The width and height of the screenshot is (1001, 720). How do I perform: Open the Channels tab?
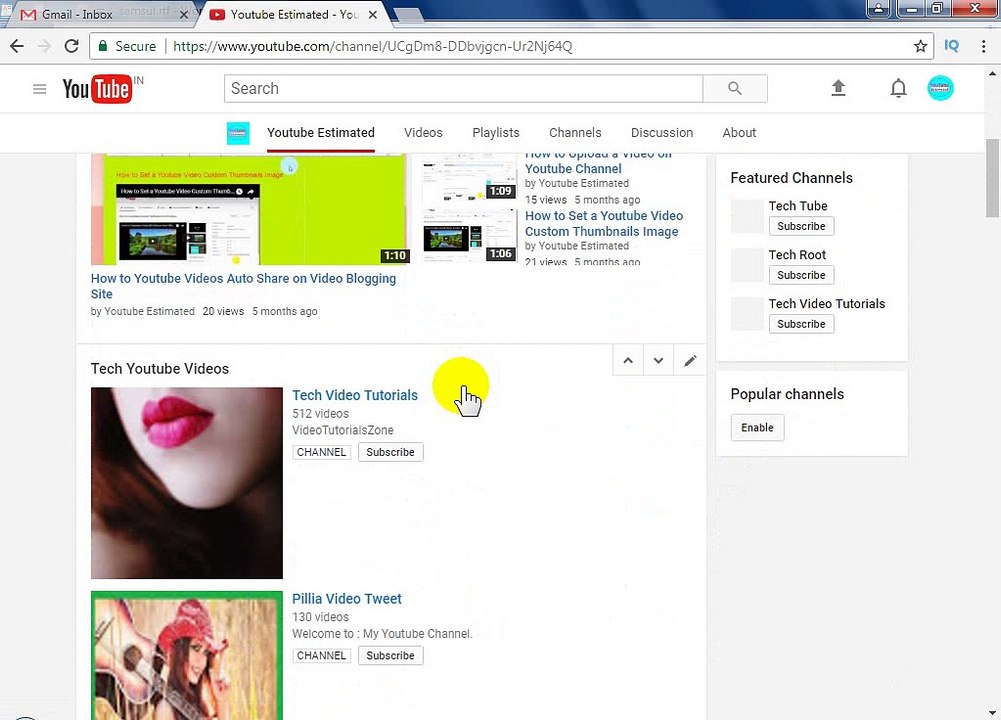[575, 133]
